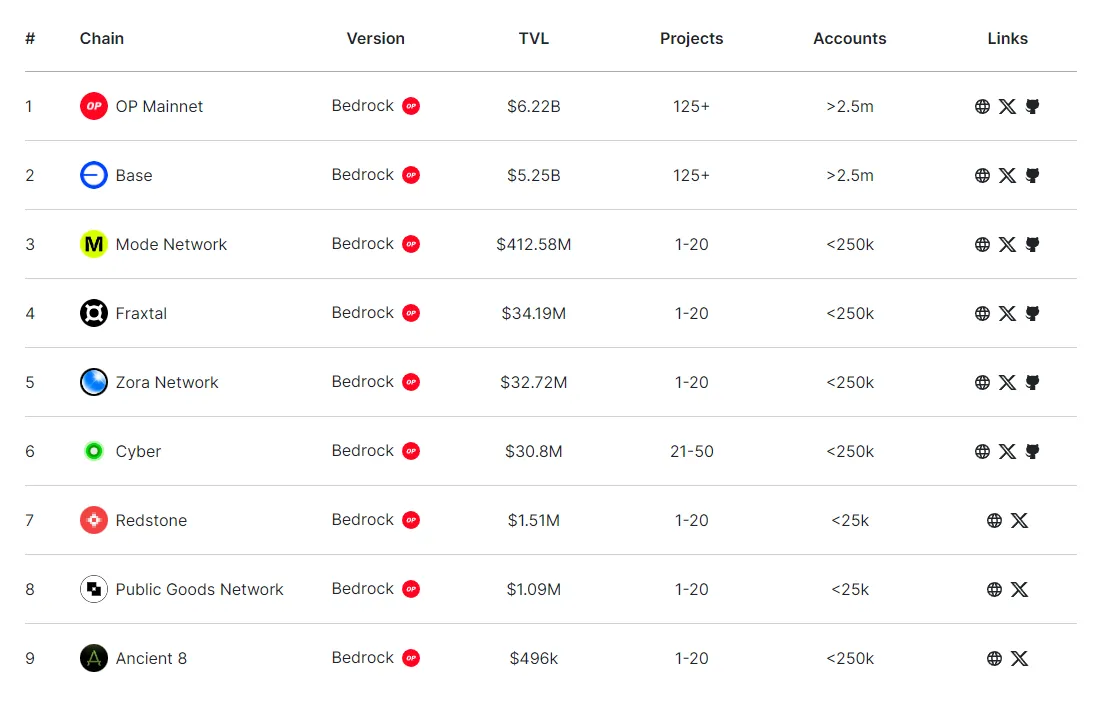
Task: Click the Ancient 8 chain logo
Action: 94,658
